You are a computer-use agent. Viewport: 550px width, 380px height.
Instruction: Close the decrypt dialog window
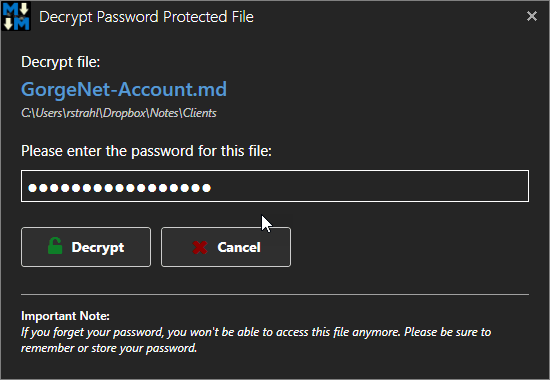click(x=532, y=16)
